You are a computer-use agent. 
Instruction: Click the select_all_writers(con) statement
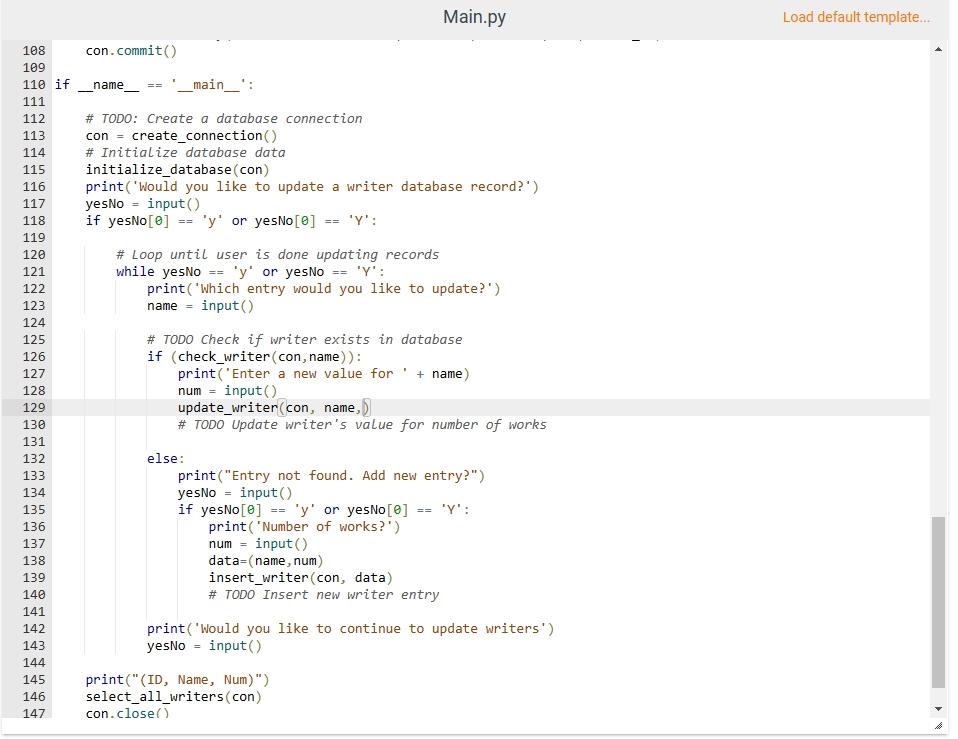tap(173, 696)
